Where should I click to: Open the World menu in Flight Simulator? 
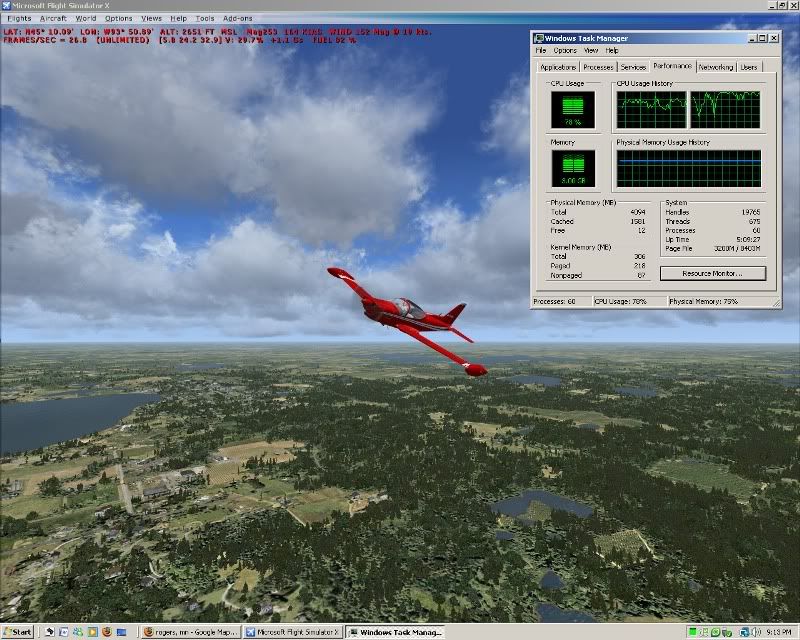tap(86, 18)
